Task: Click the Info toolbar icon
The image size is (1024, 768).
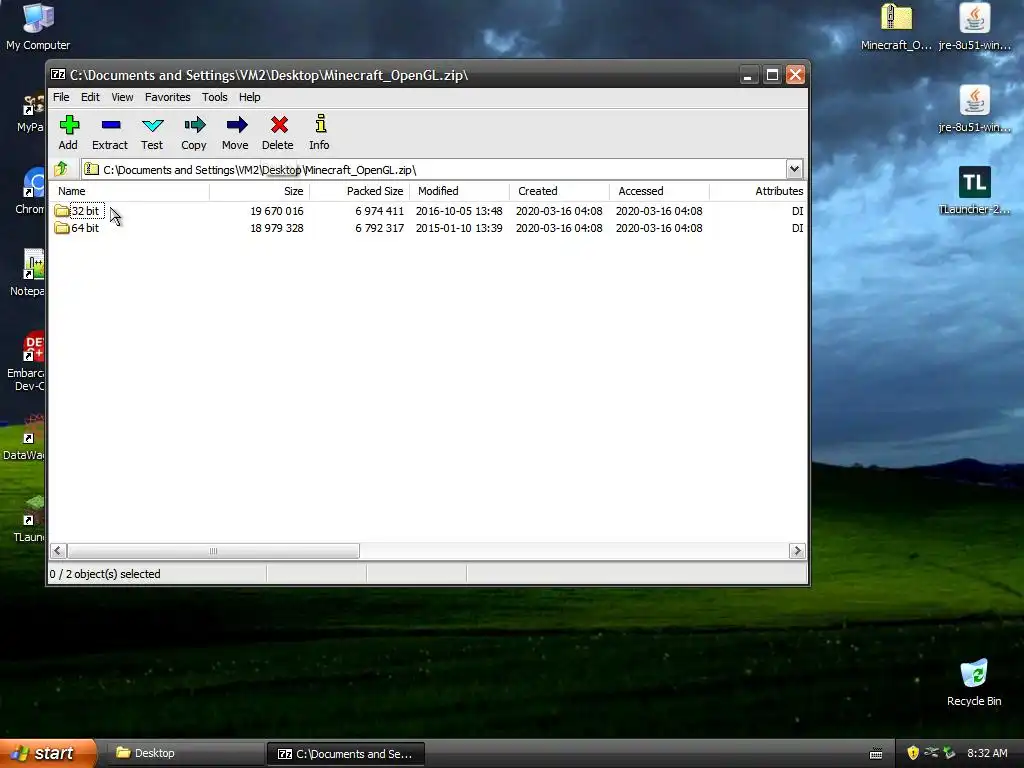Action: point(320,123)
